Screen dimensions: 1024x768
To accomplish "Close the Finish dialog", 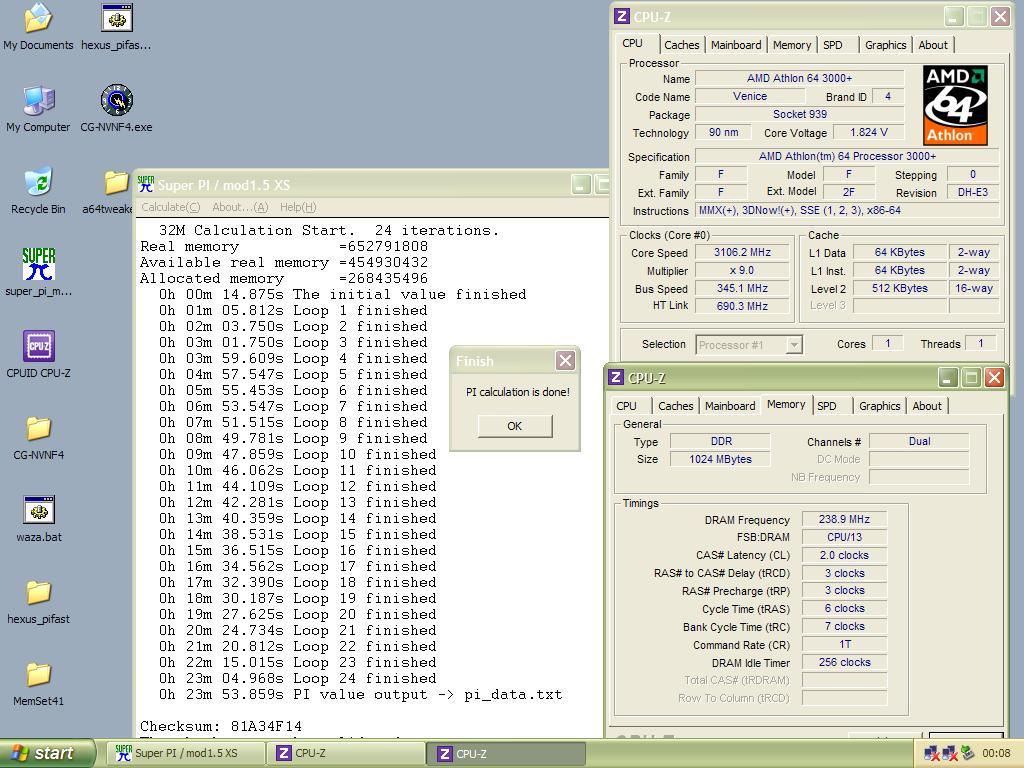I will tap(566, 360).
